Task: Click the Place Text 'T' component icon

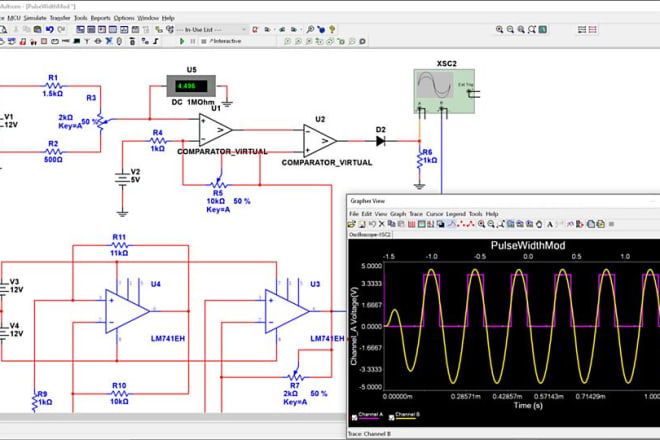Action: pos(87,41)
